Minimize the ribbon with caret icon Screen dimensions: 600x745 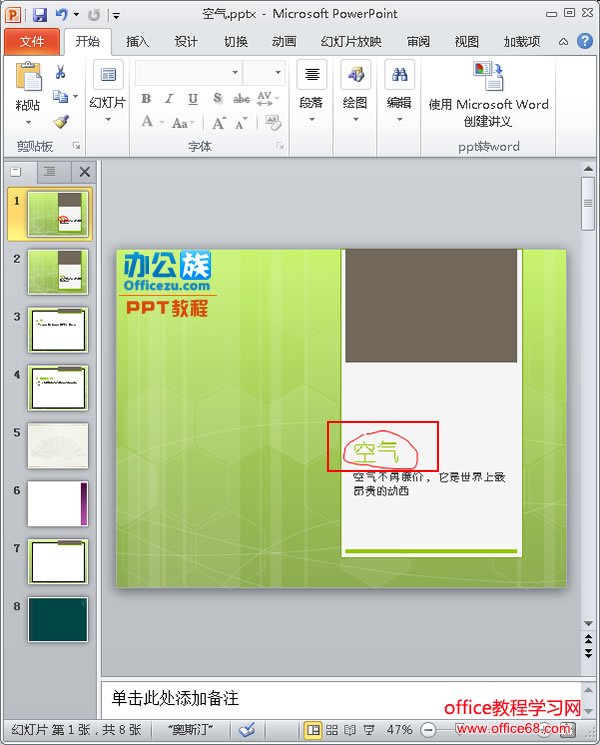(x=563, y=42)
